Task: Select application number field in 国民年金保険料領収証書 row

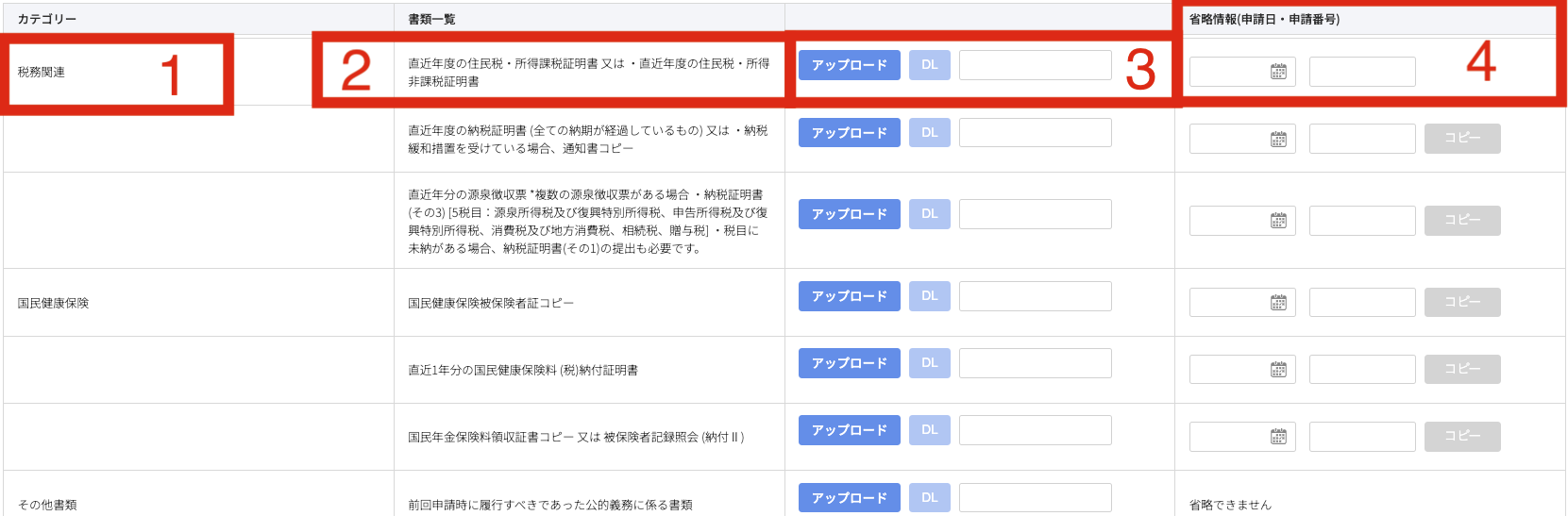Action: (x=1361, y=437)
